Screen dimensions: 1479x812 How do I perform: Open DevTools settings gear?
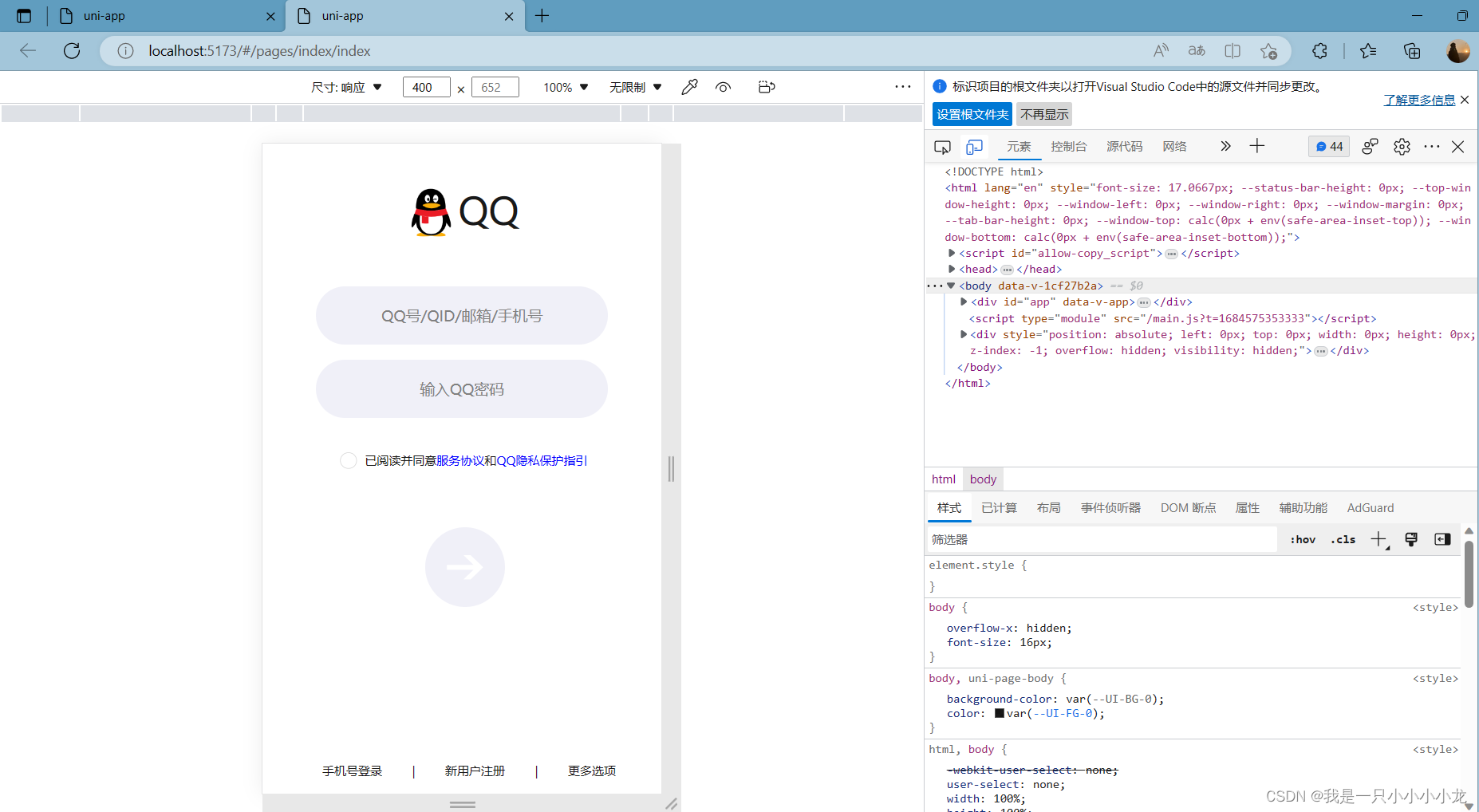[x=1402, y=147]
